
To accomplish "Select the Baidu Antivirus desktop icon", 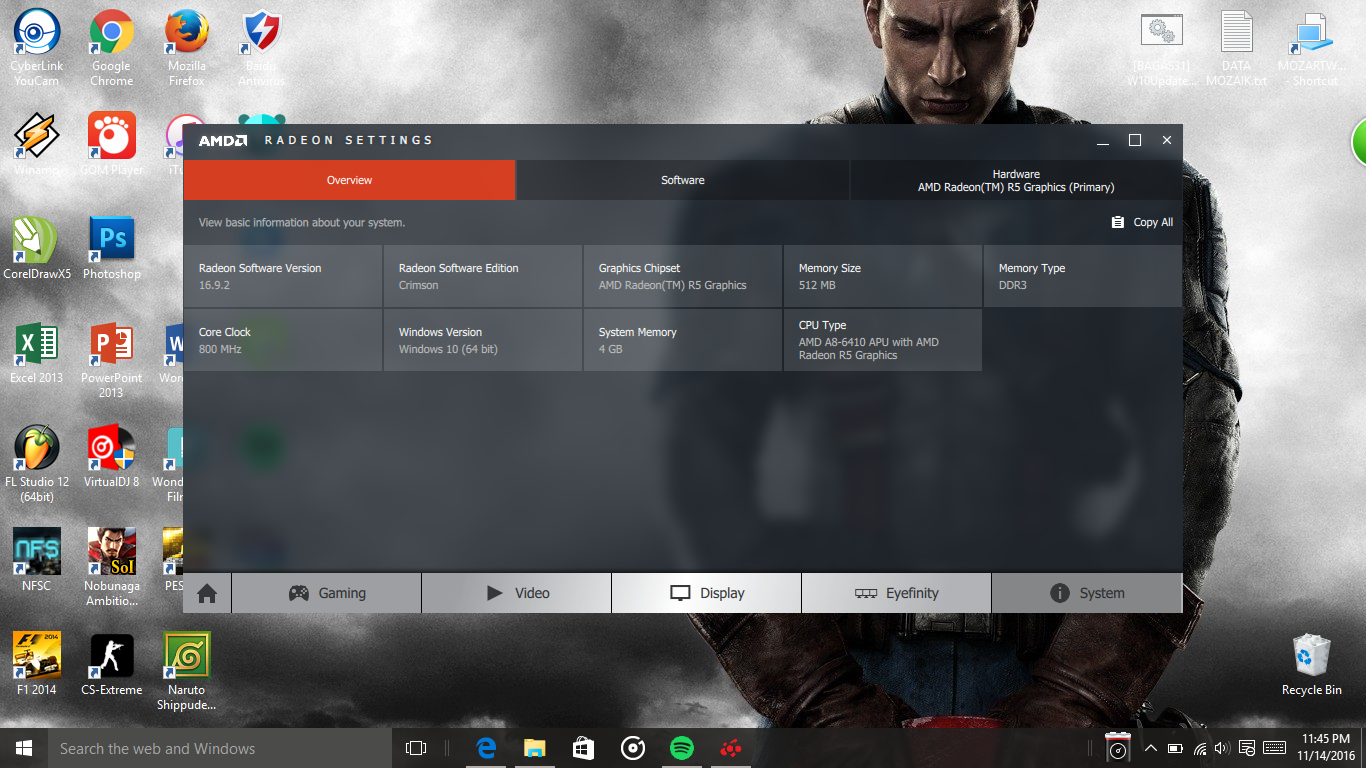I will (x=261, y=48).
